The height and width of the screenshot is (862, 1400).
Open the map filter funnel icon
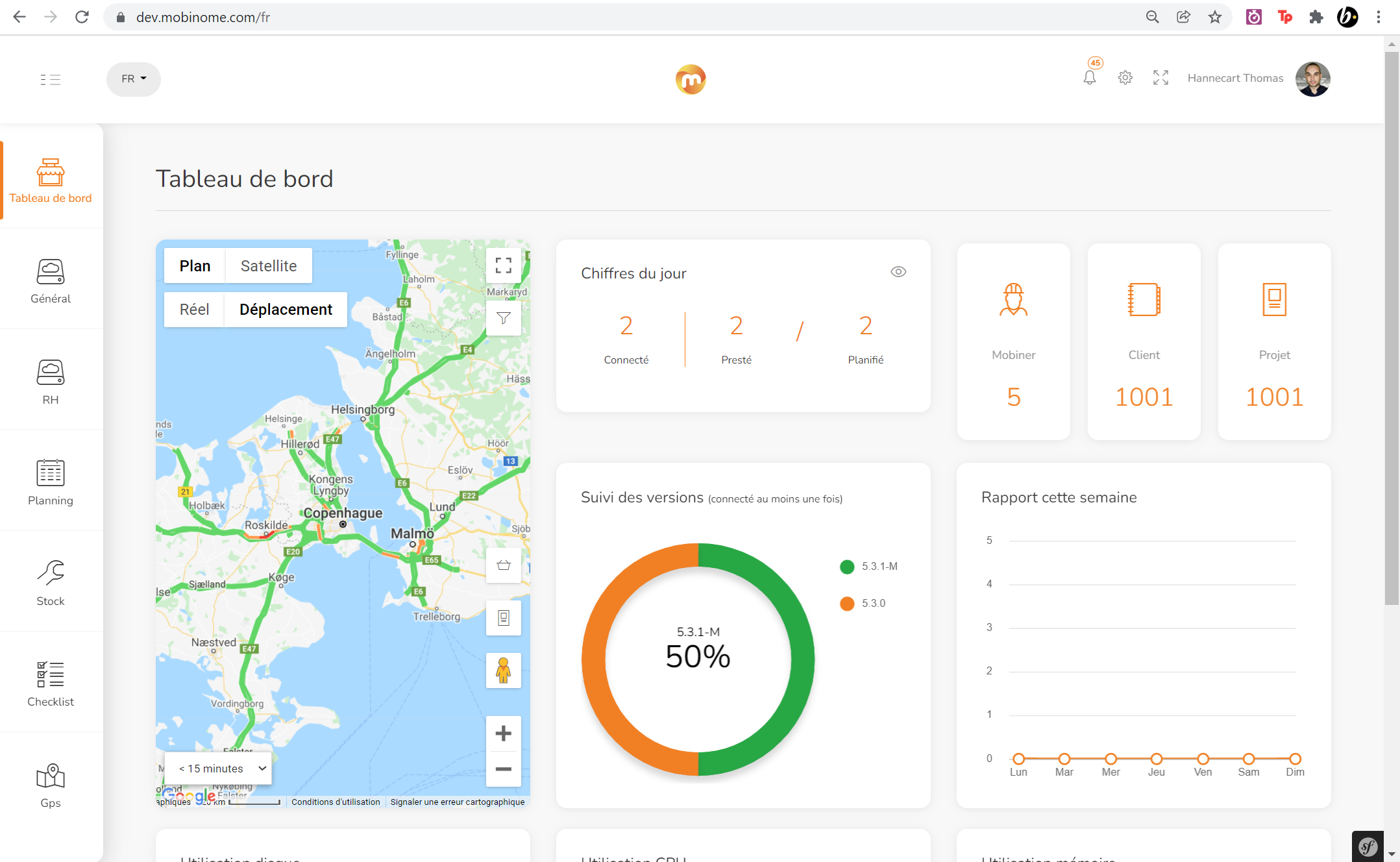pos(503,318)
